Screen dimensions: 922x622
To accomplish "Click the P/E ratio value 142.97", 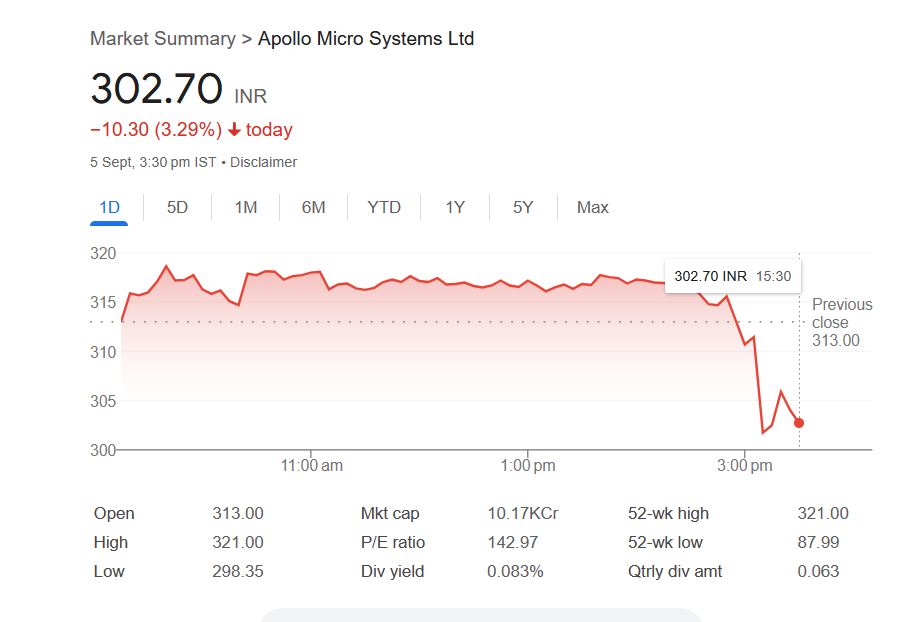I will [512, 542].
